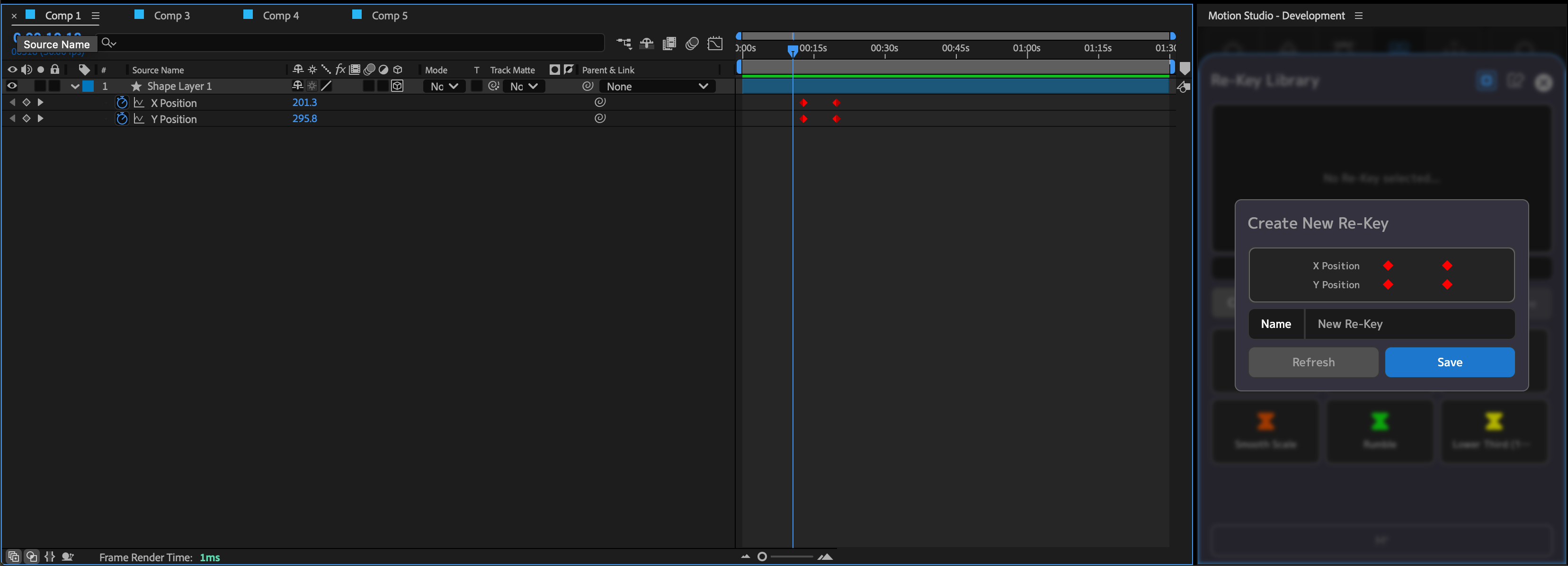
Task: Click the Frame Blending enable icon
Action: tap(669, 43)
